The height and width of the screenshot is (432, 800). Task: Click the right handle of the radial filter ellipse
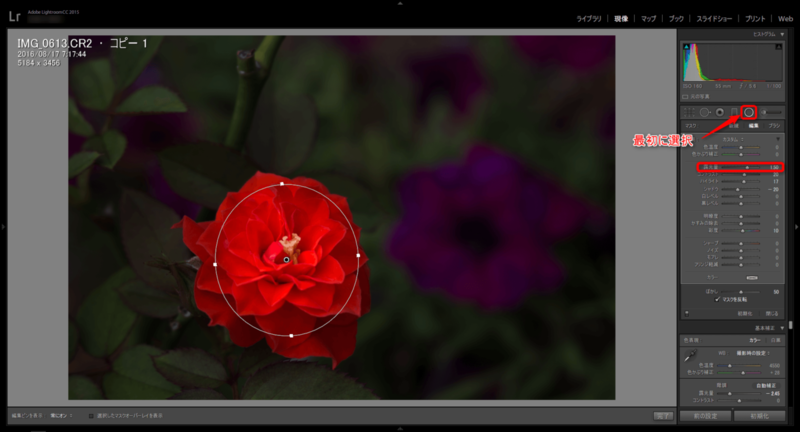click(x=358, y=255)
